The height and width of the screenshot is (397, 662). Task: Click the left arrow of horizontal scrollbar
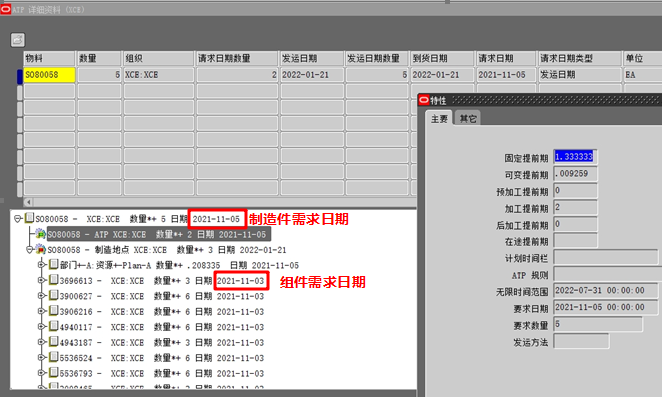29,202
